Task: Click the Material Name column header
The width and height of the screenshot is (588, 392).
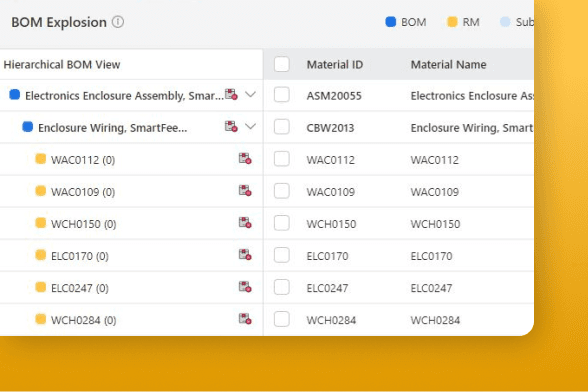Action: (x=448, y=65)
